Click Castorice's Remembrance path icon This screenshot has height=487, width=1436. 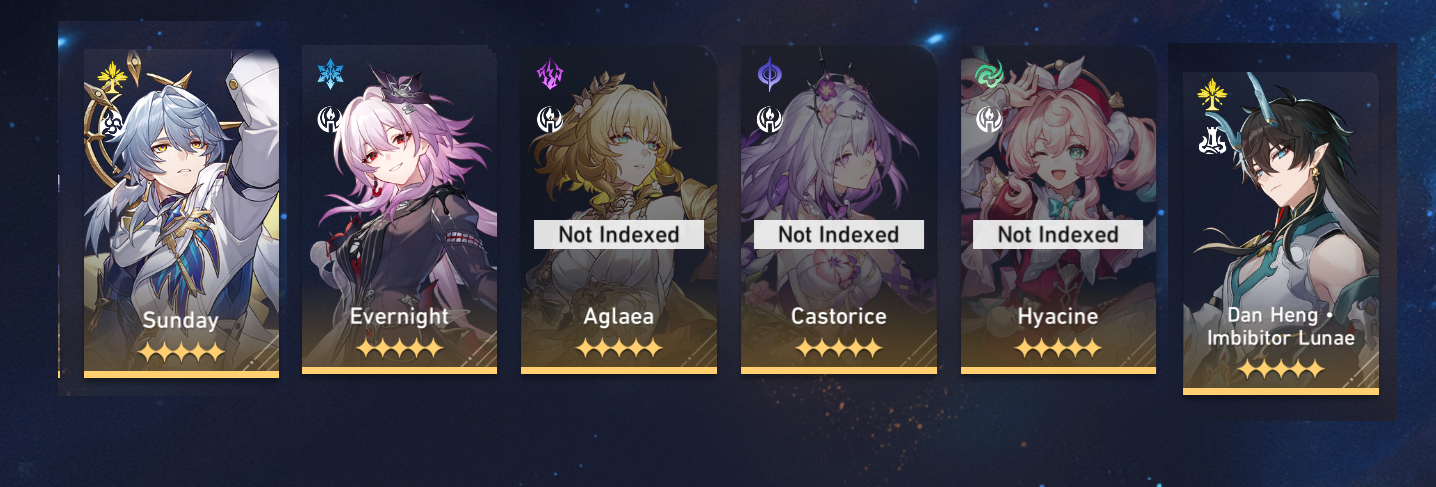tap(769, 120)
